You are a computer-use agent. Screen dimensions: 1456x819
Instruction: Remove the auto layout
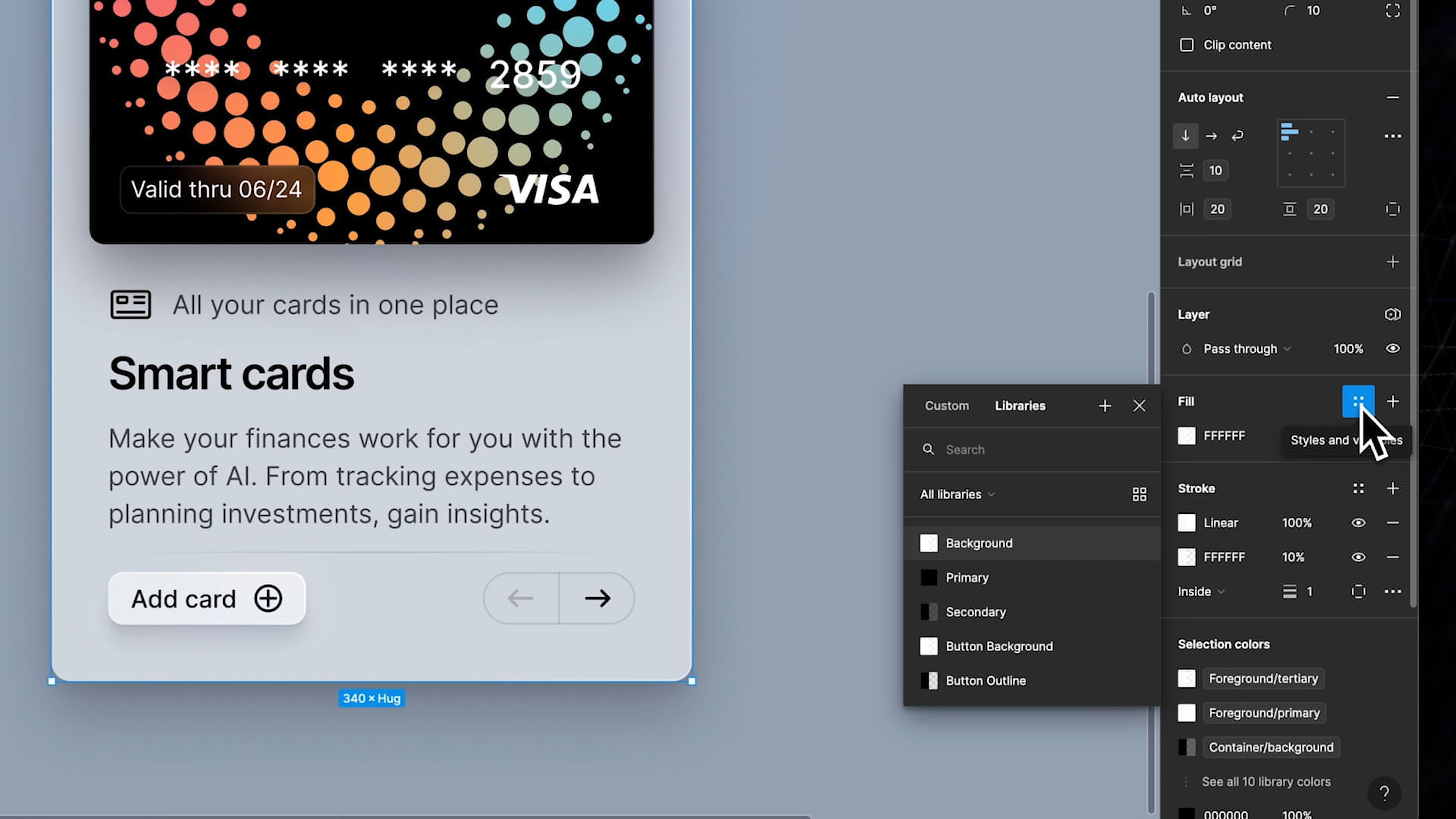click(1394, 97)
